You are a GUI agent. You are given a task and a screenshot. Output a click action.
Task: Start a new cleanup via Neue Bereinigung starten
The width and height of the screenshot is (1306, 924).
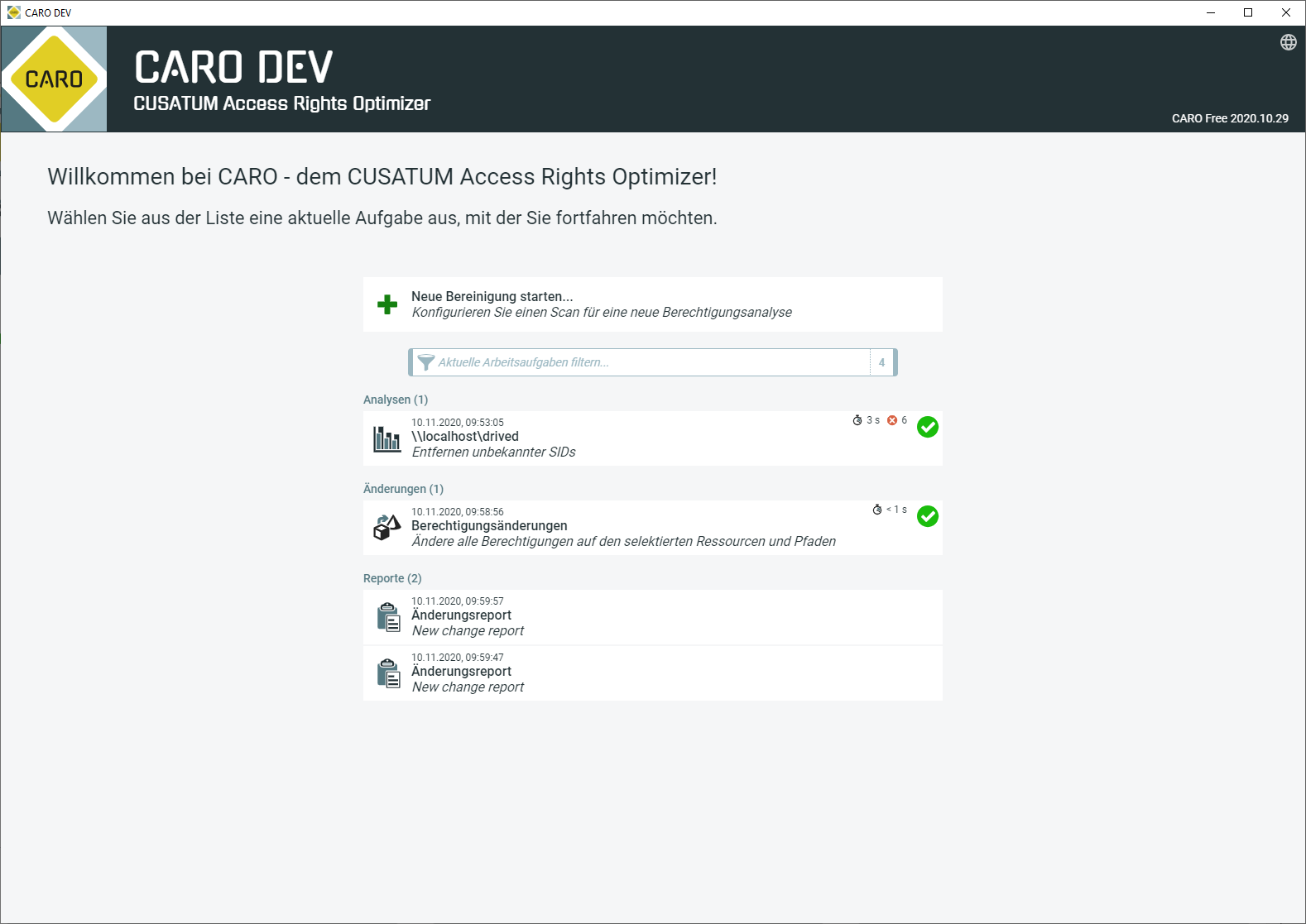pos(652,304)
